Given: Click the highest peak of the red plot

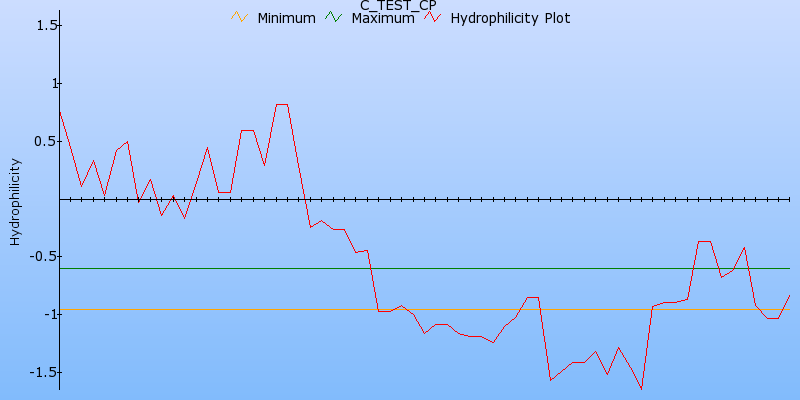Looking at the screenshot, I should (x=282, y=104).
